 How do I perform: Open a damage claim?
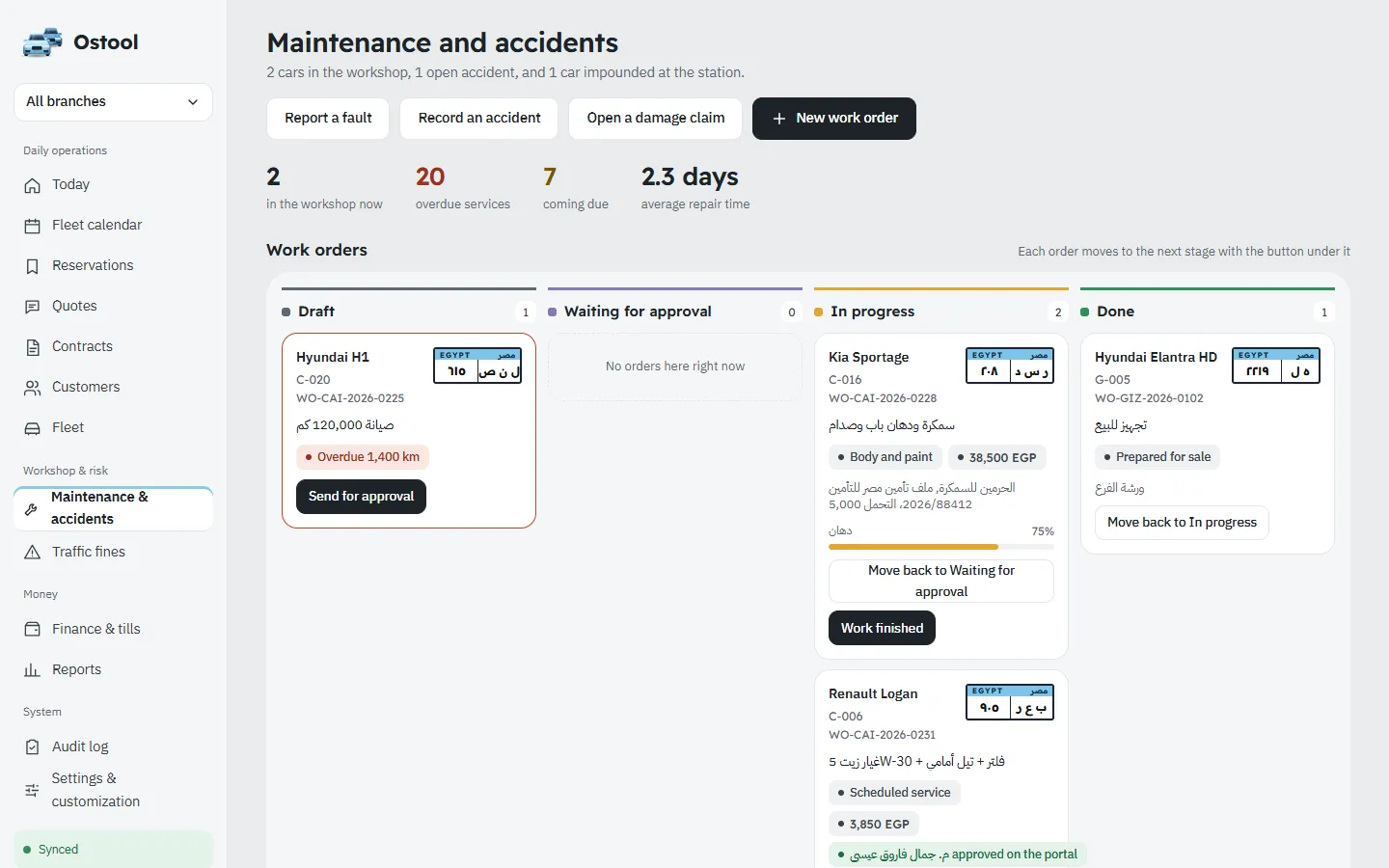click(656, 119)
